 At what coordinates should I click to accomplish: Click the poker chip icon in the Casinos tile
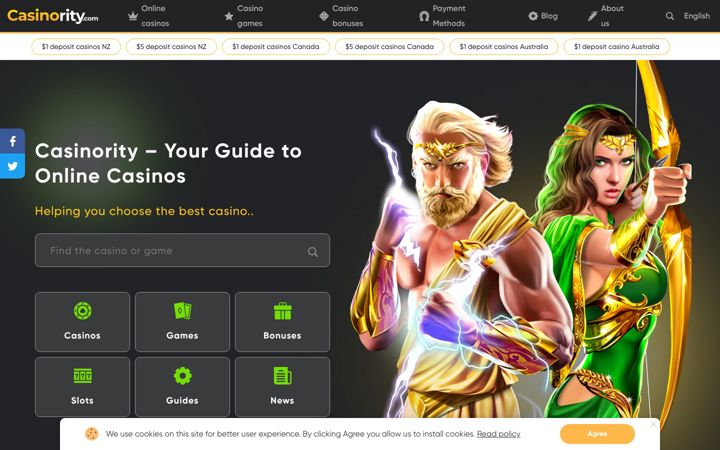point(83,311)
